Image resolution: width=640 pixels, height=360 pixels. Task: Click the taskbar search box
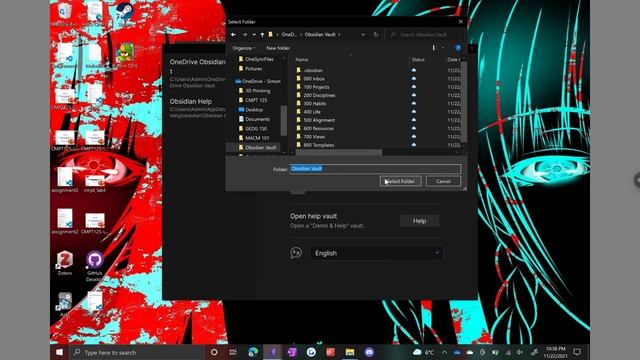pyautogui.click(x=137, y=352)
